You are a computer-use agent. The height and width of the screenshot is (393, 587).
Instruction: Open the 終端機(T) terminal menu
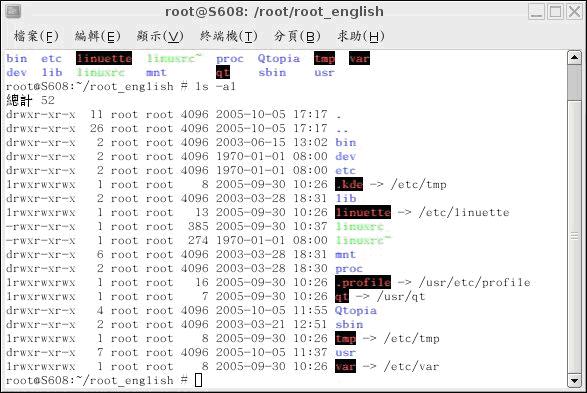click(229, 36)
